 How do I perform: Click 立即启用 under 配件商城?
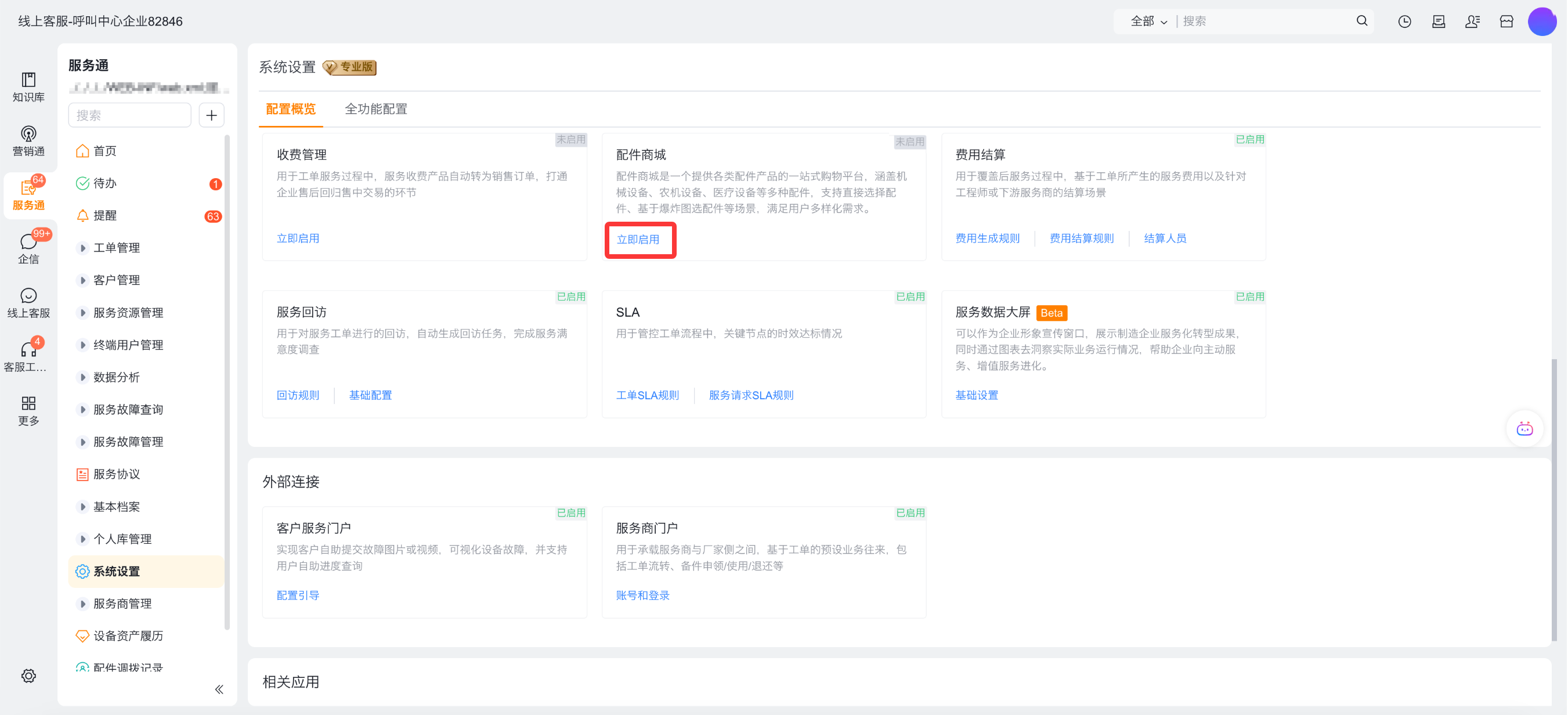coord(638,239)
